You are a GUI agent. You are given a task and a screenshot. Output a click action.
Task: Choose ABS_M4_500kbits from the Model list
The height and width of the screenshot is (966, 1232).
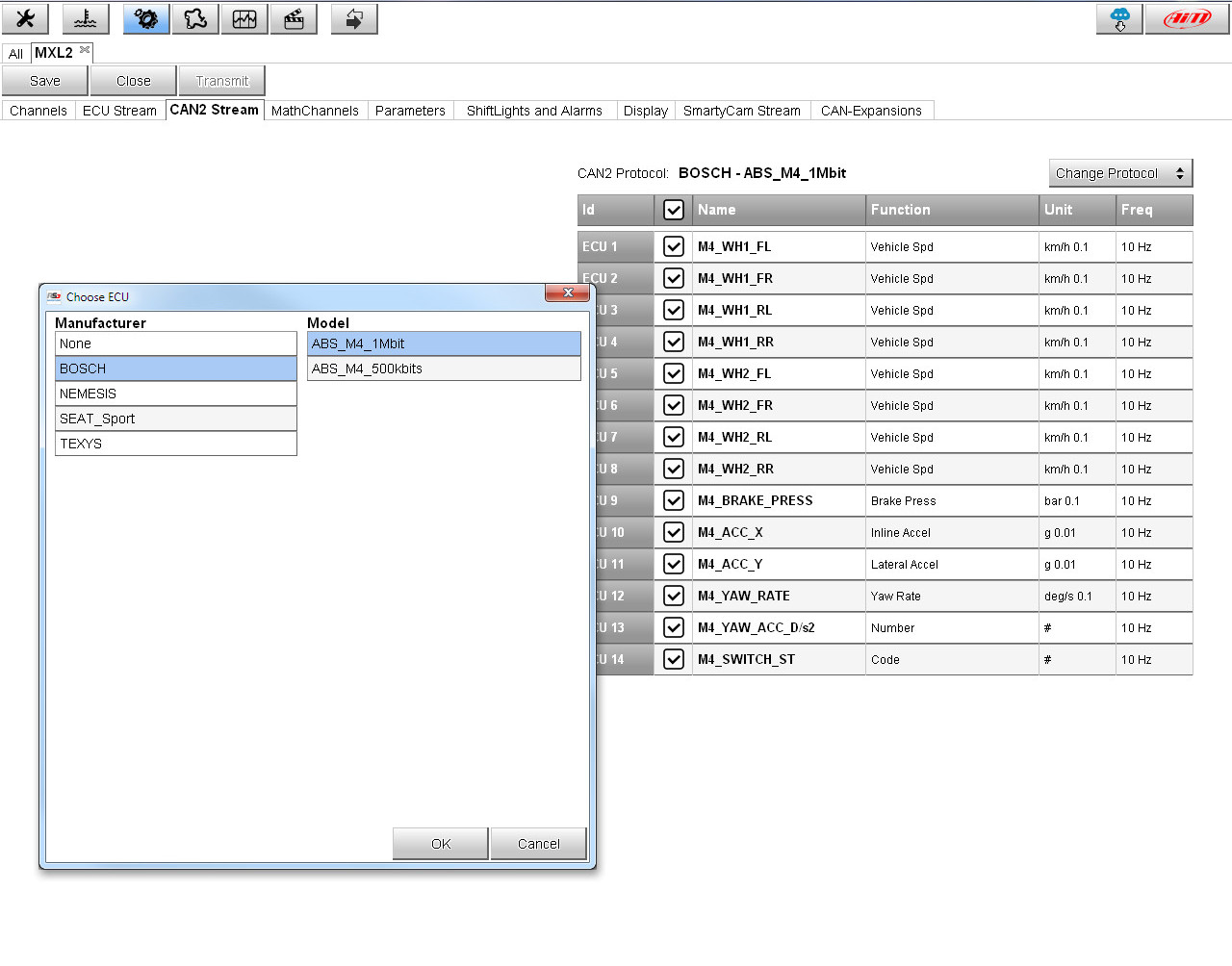[x=443, y=368]
